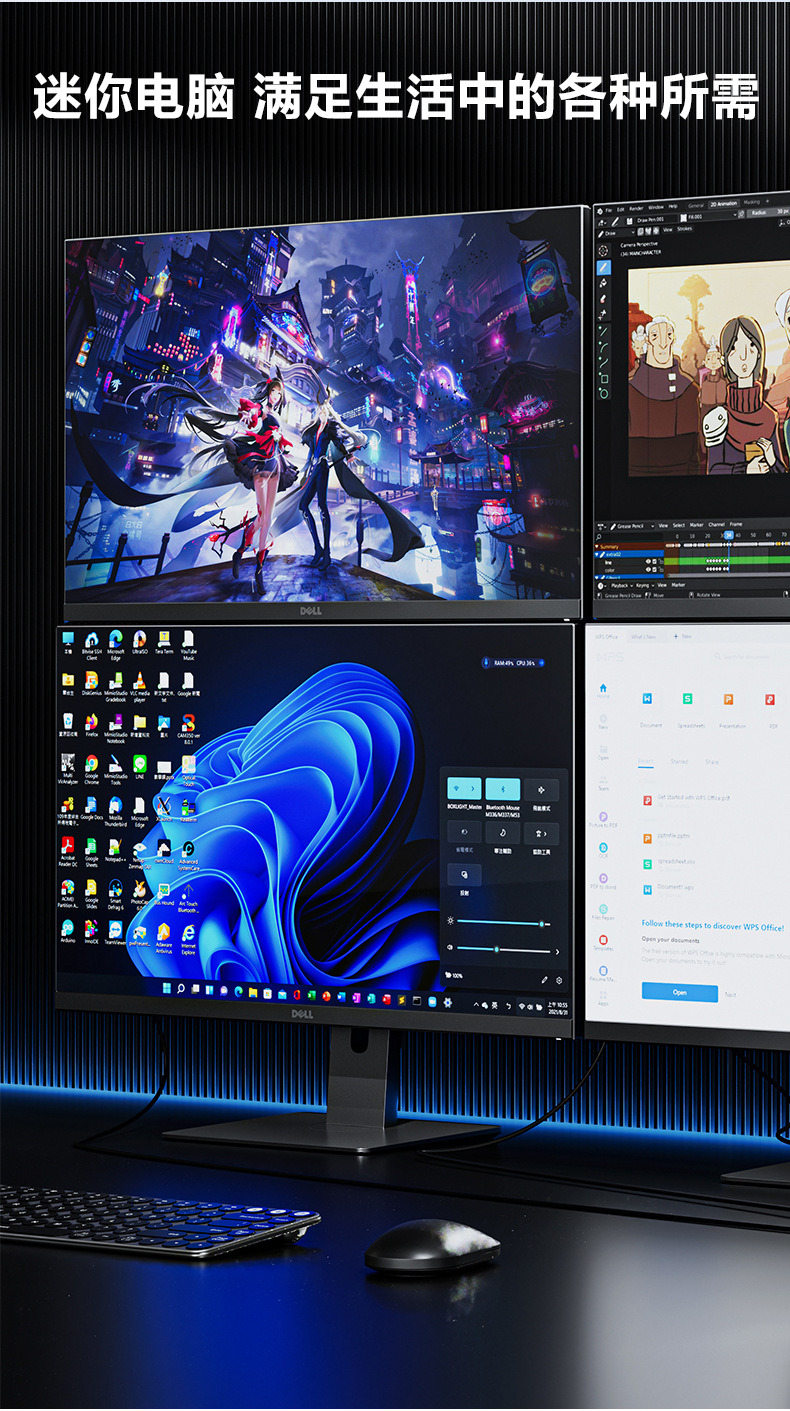The image size is (790, 1411).
Task: Collapse the Summary row in dope sheet
Action: click(598, 547)
